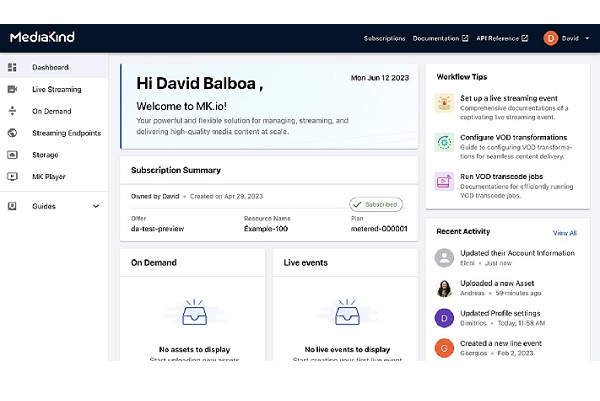Click 'Uploaded a new Asset' activity
600x401 pixels.
pos(497,283)
